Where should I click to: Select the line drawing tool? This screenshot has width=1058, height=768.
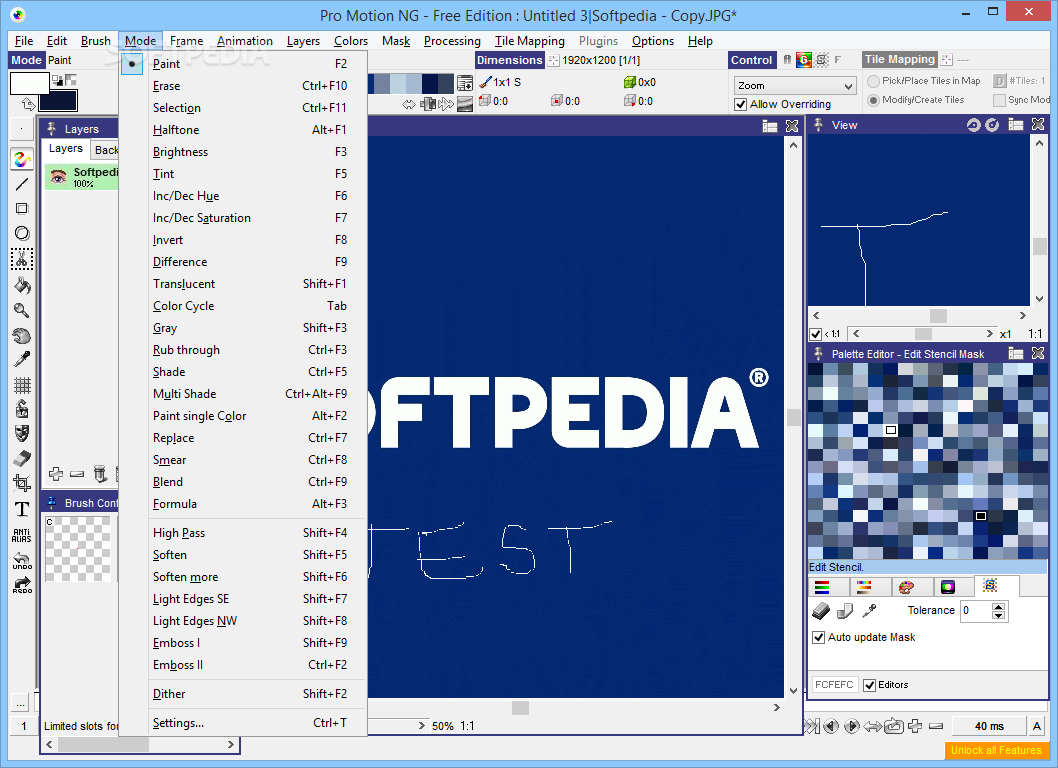[x=22, y=184]
